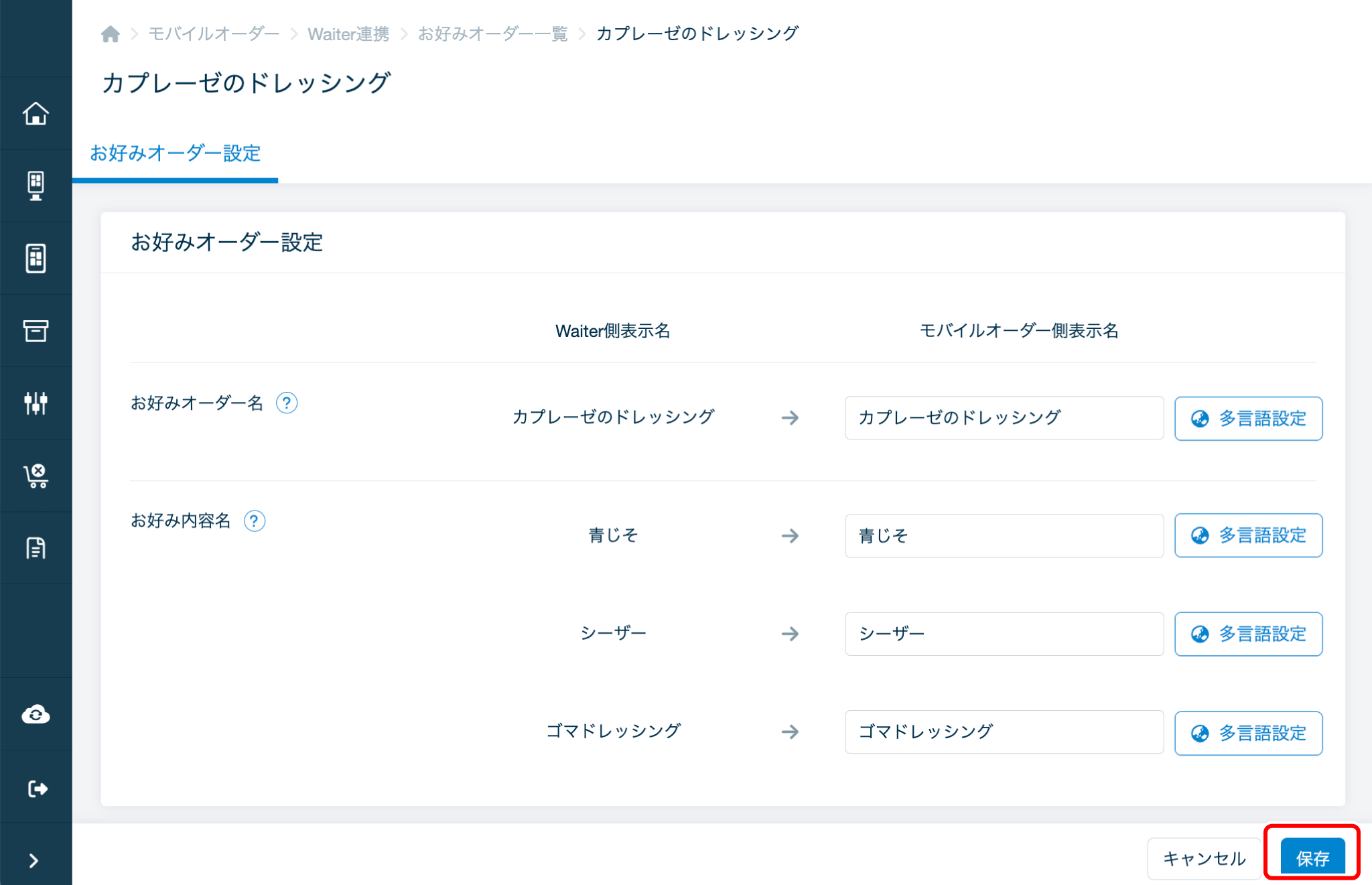The width and height of the screenshot is (1372, 885).
Task: Click help icon next to お好みオーダー名
Action: click(287, 403)
